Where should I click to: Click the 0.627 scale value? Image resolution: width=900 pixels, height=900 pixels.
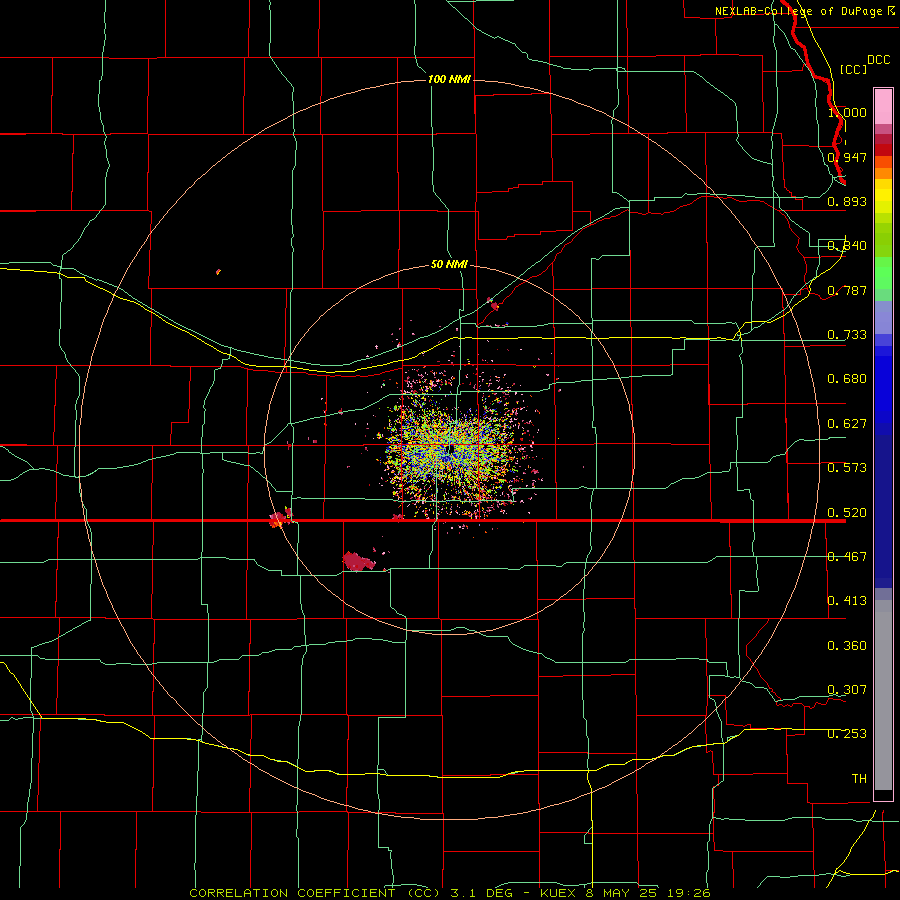847,424
